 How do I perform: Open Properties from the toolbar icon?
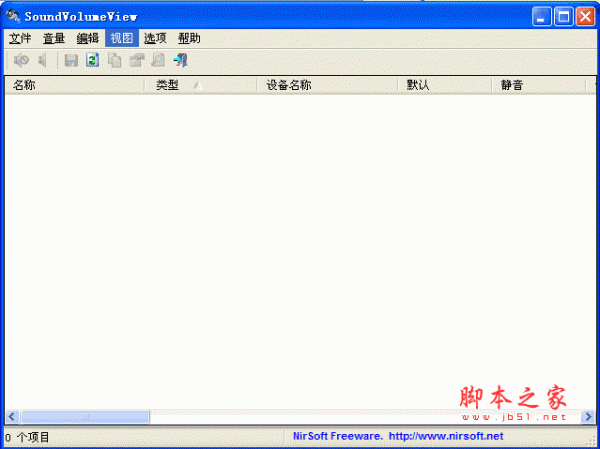[136, 60]
